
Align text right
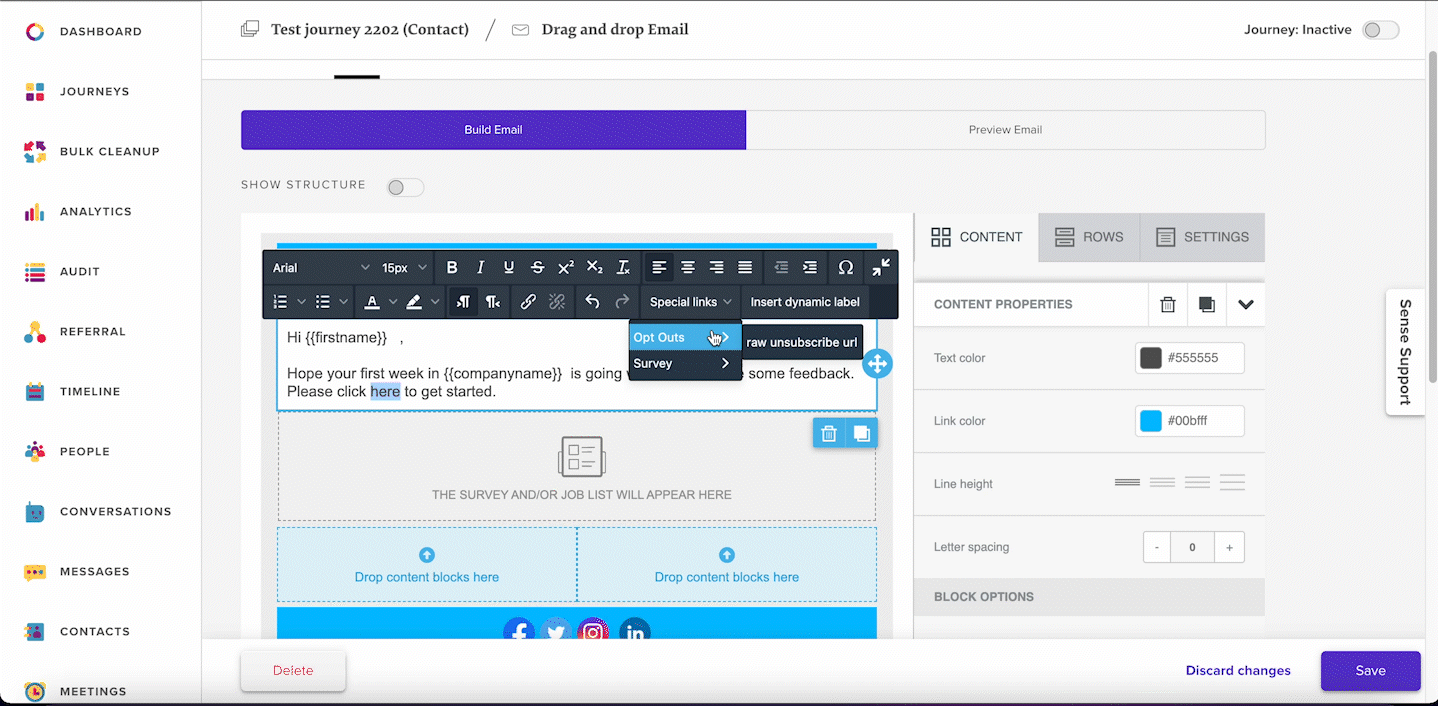click(716, 268)
